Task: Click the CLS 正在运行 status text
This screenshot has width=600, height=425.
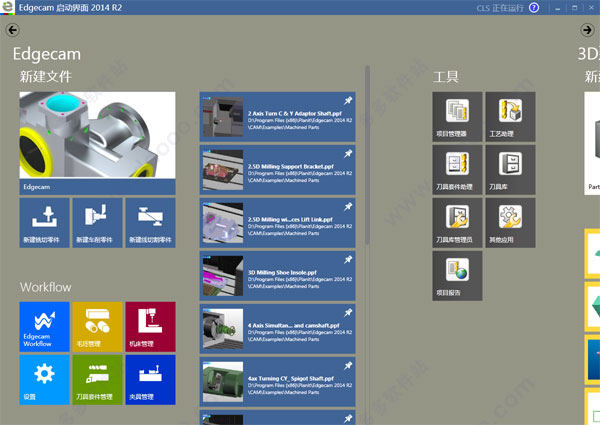Action: [500, 8]
